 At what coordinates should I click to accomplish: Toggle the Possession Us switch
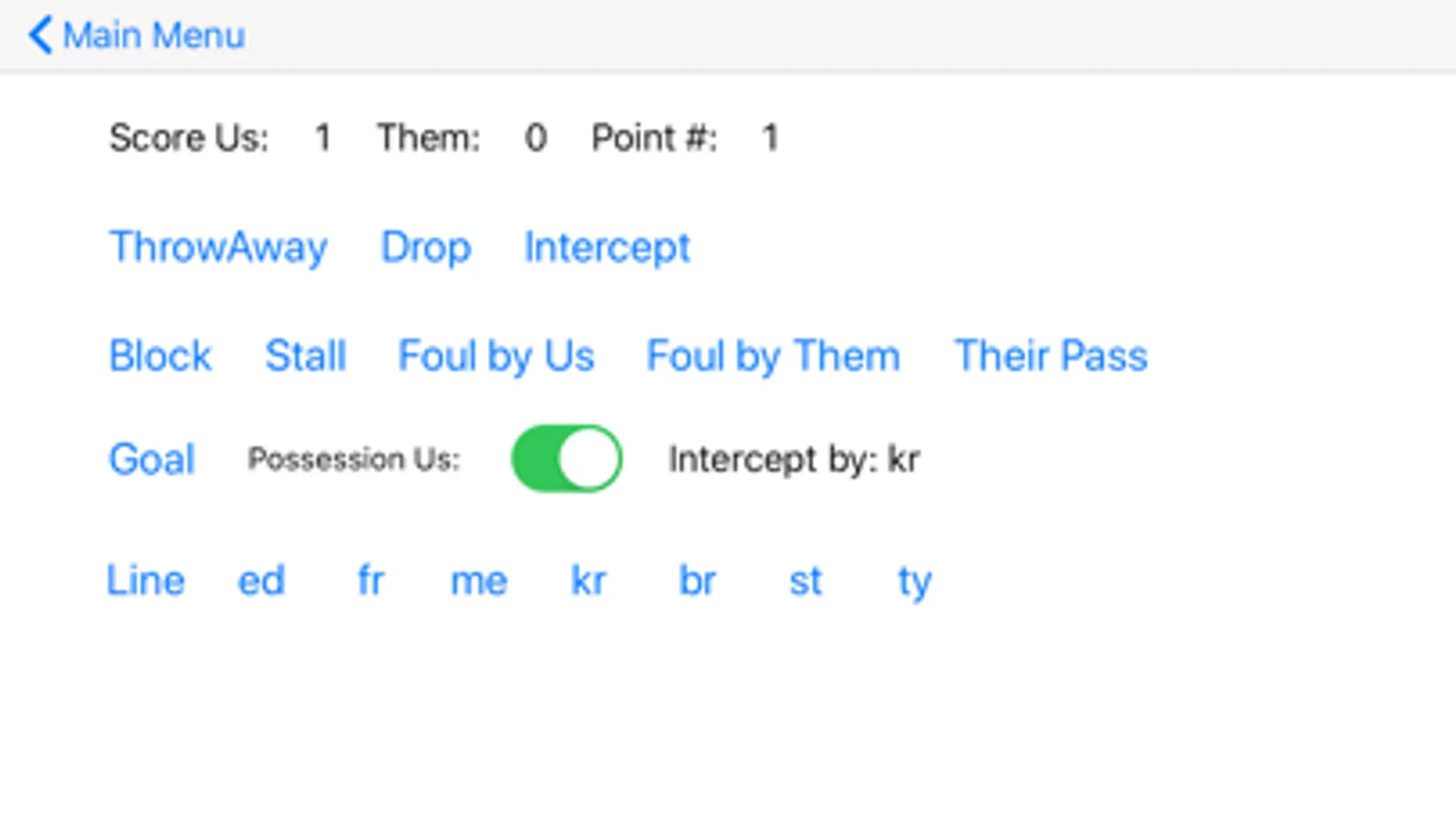(566, 458)
